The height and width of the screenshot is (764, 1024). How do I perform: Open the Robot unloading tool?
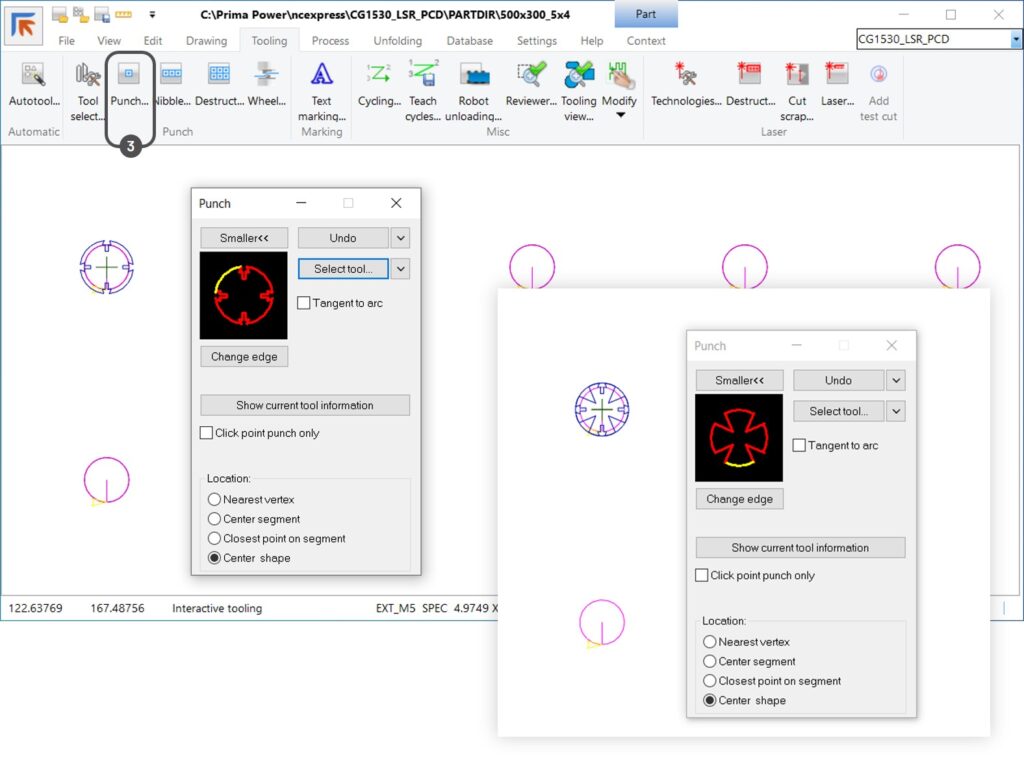pos(473,76)
